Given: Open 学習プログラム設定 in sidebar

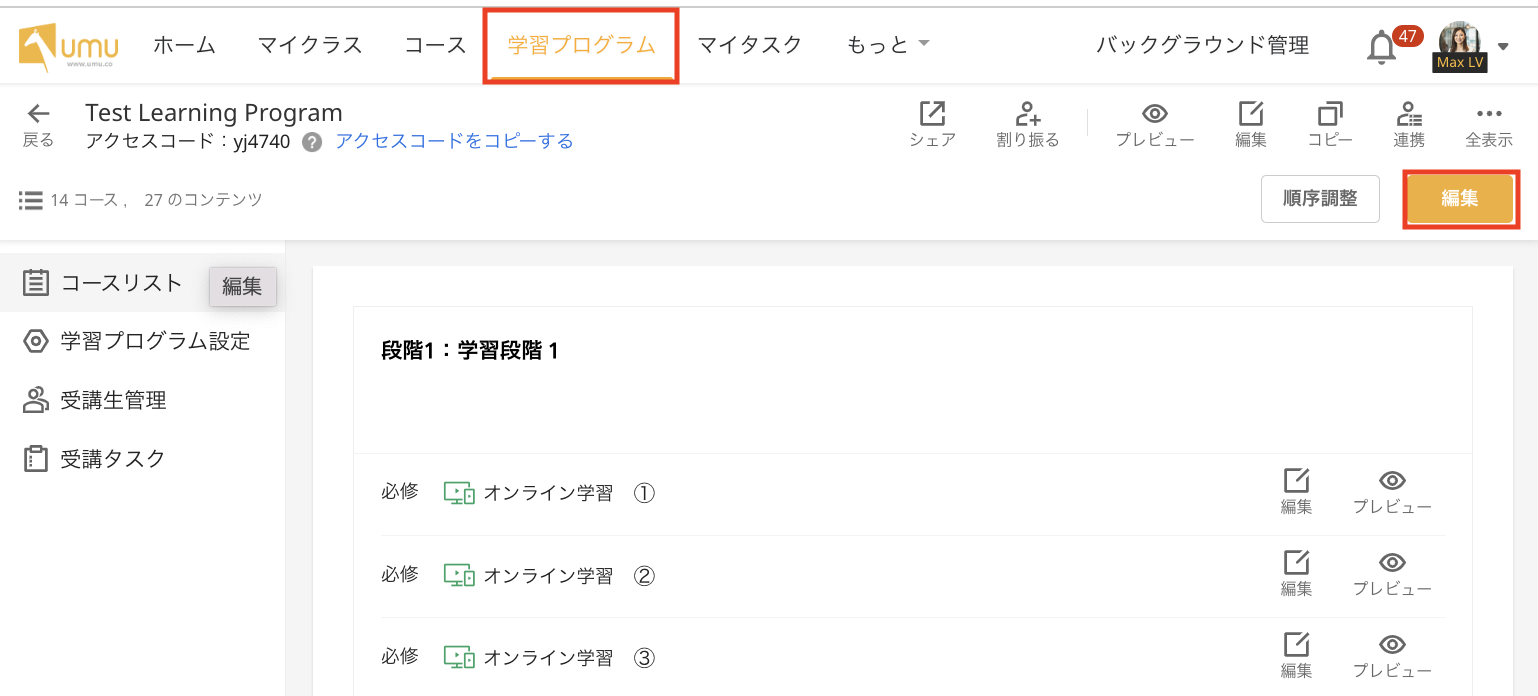Looking at the screenshot, I should 154,341.
